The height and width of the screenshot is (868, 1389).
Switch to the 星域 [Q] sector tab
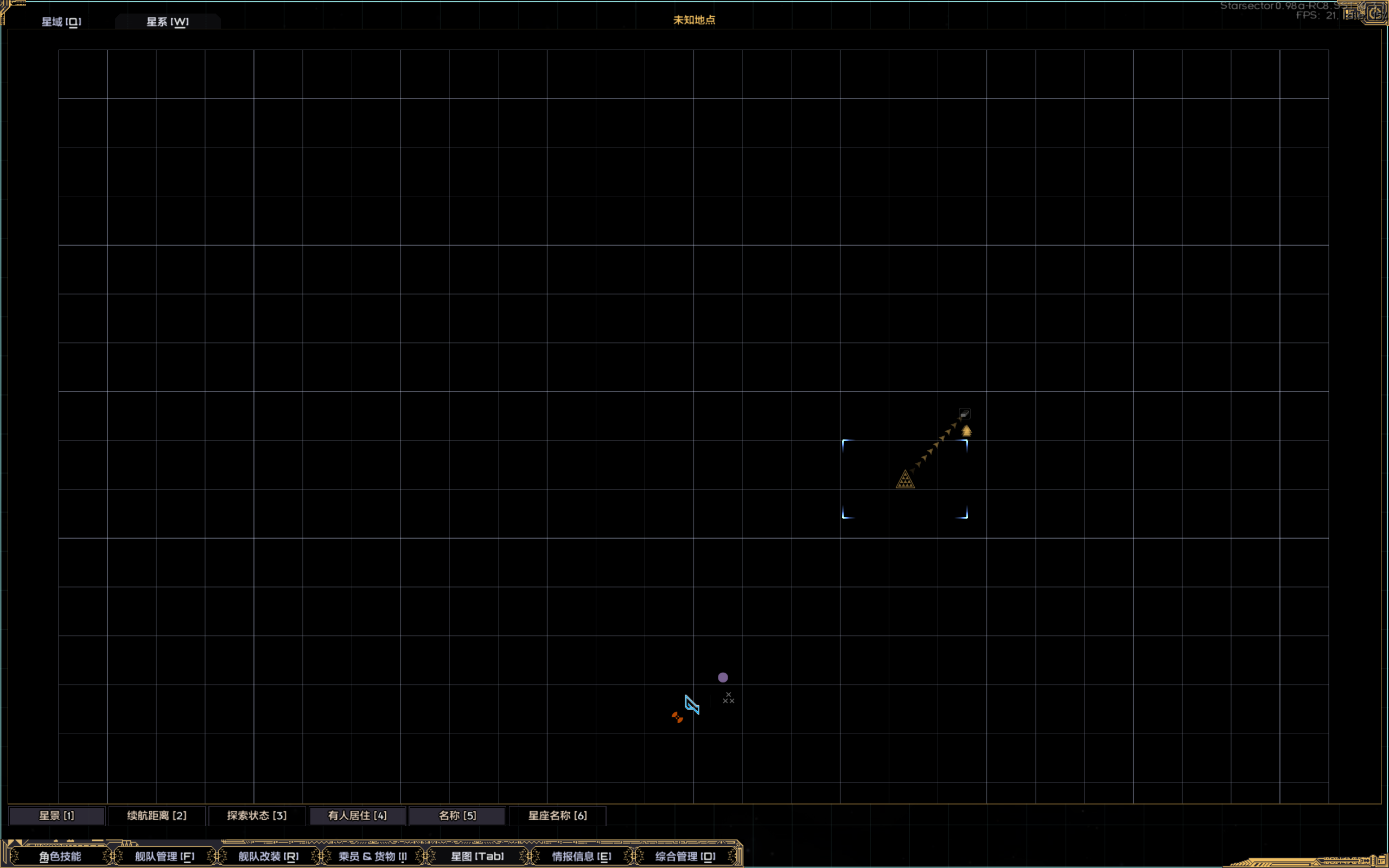pyautogui.click(x=61, y=22)
